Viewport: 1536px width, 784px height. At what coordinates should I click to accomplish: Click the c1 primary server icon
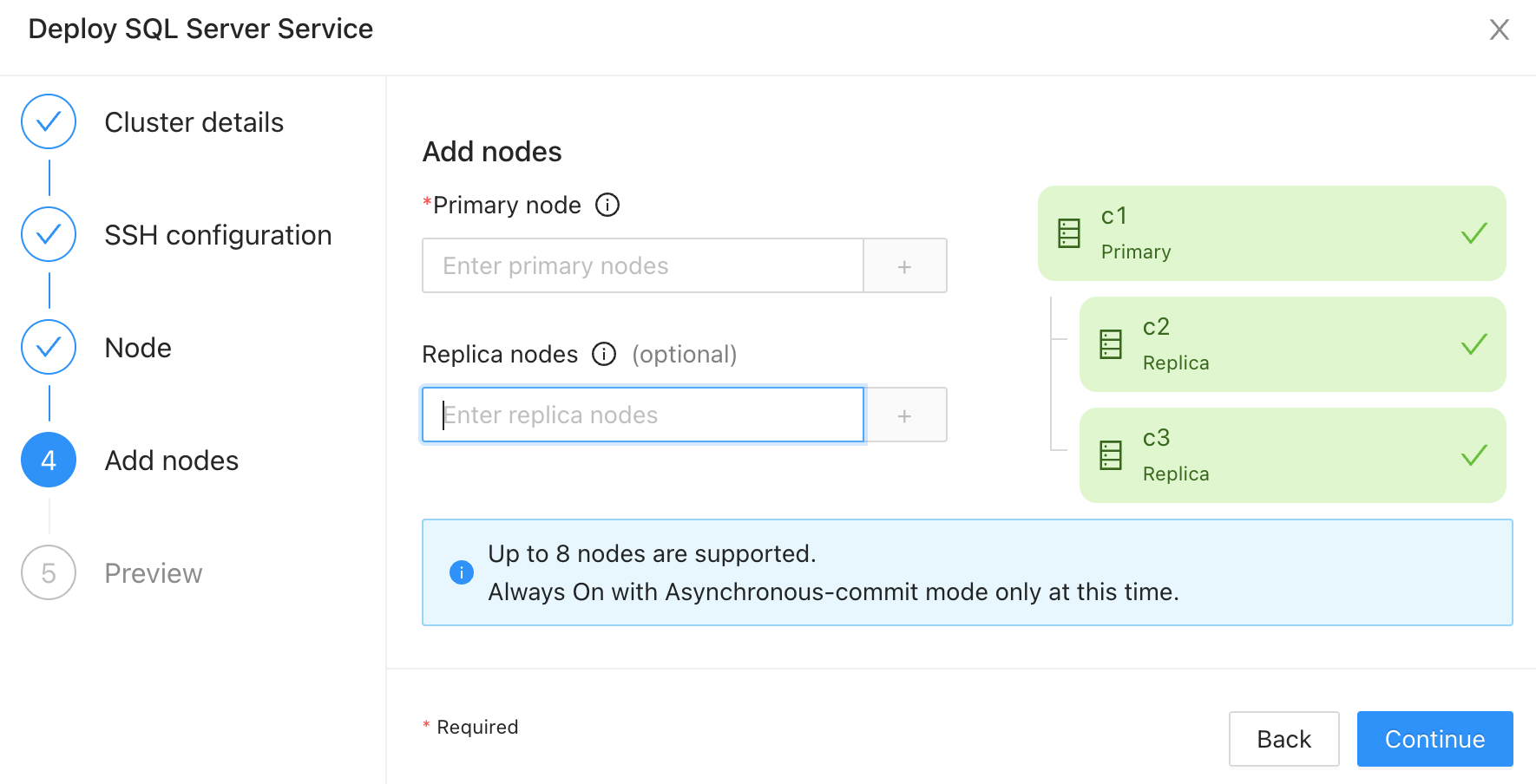[1069, 233]
